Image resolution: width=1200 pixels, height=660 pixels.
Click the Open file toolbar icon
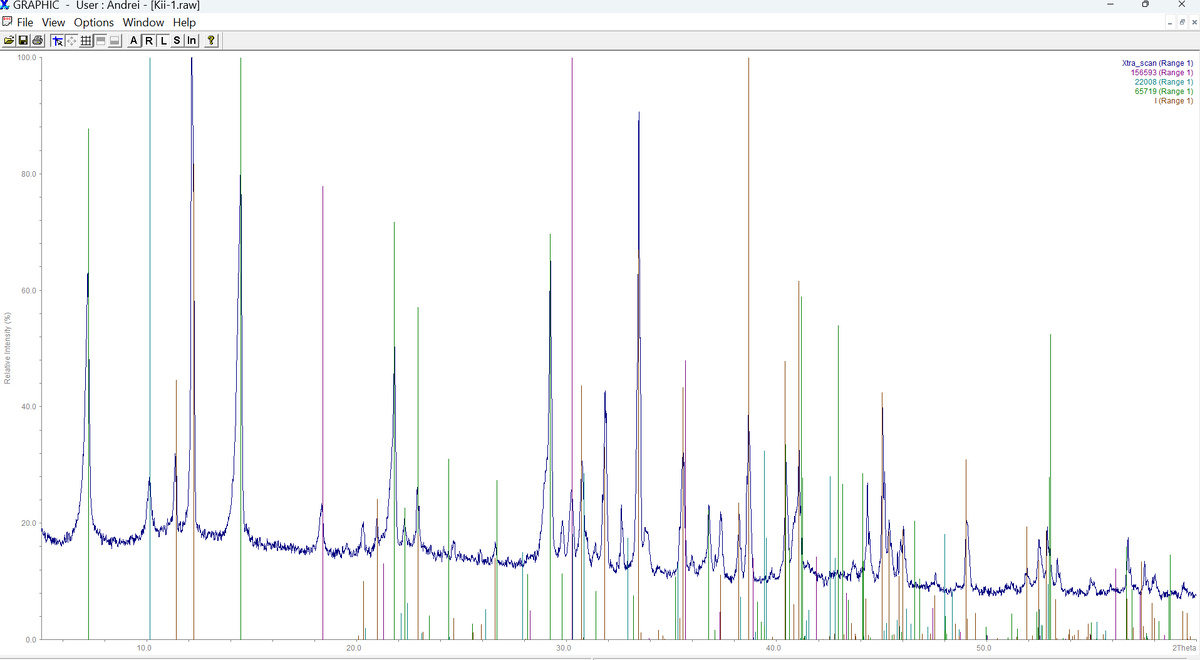click(9, 41)
